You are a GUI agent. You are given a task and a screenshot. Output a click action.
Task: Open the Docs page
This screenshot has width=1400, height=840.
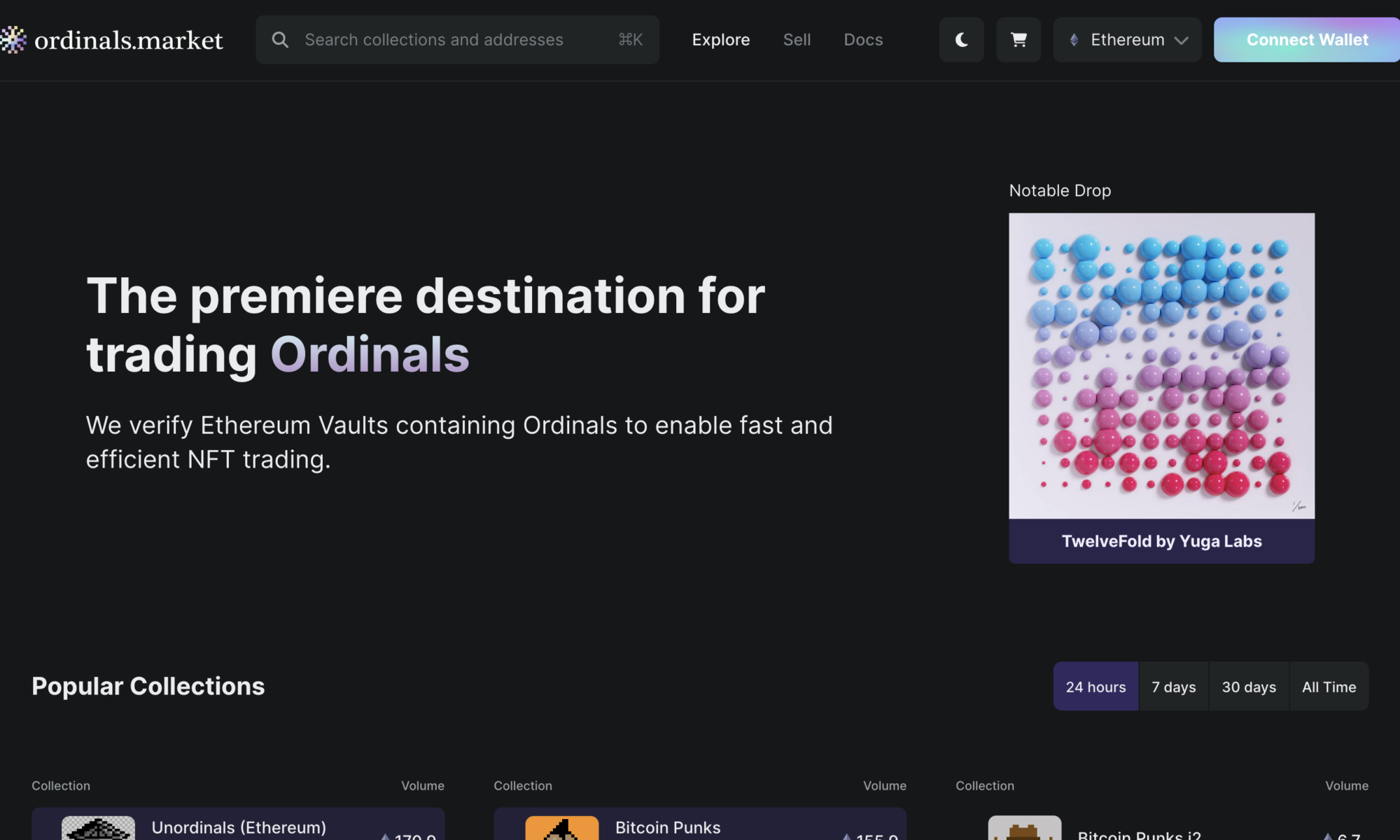[x=863, y=40]
